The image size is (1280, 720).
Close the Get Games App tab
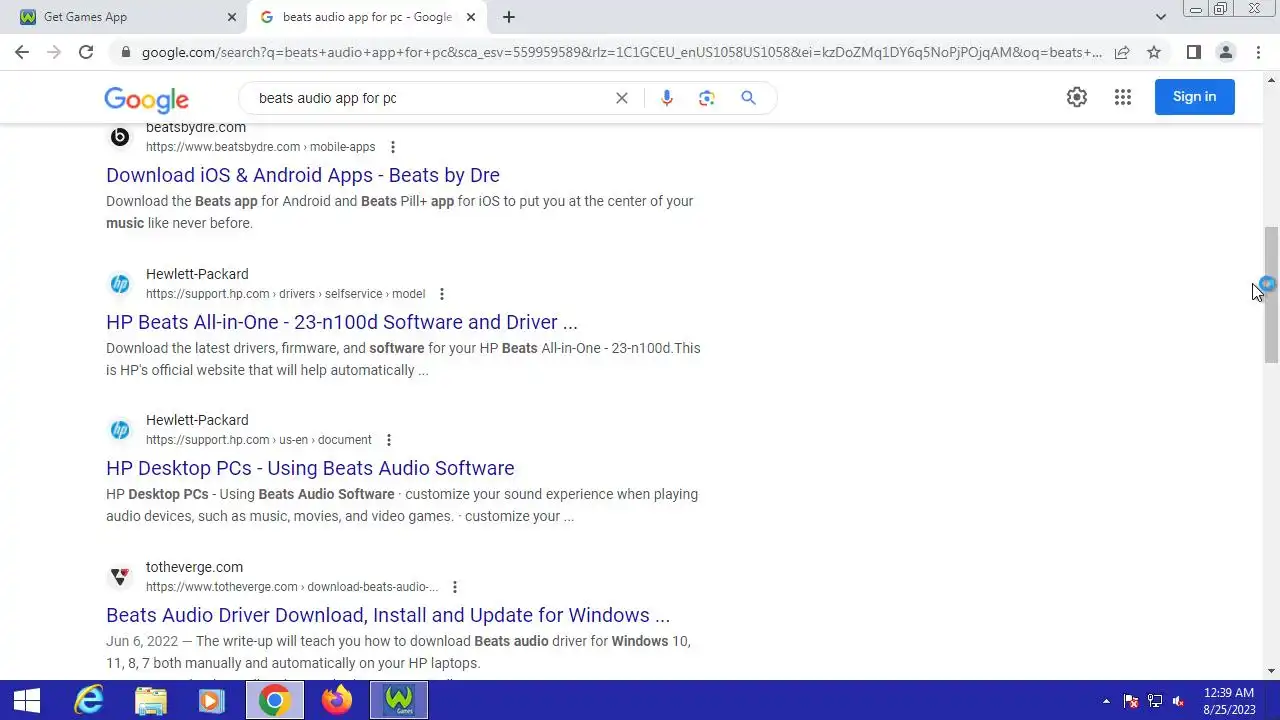[232, 17]
